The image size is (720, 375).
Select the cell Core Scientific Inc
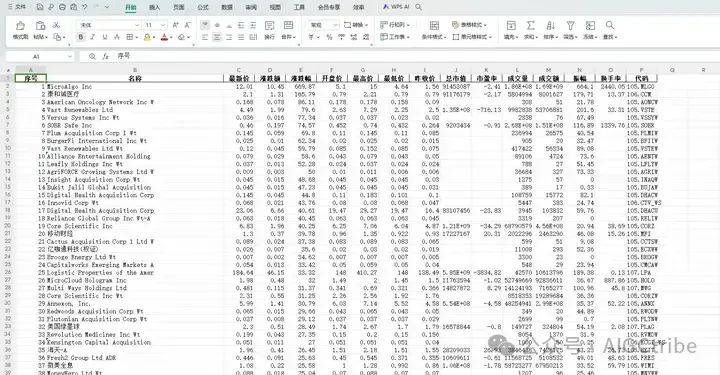[x=135, y=226]
